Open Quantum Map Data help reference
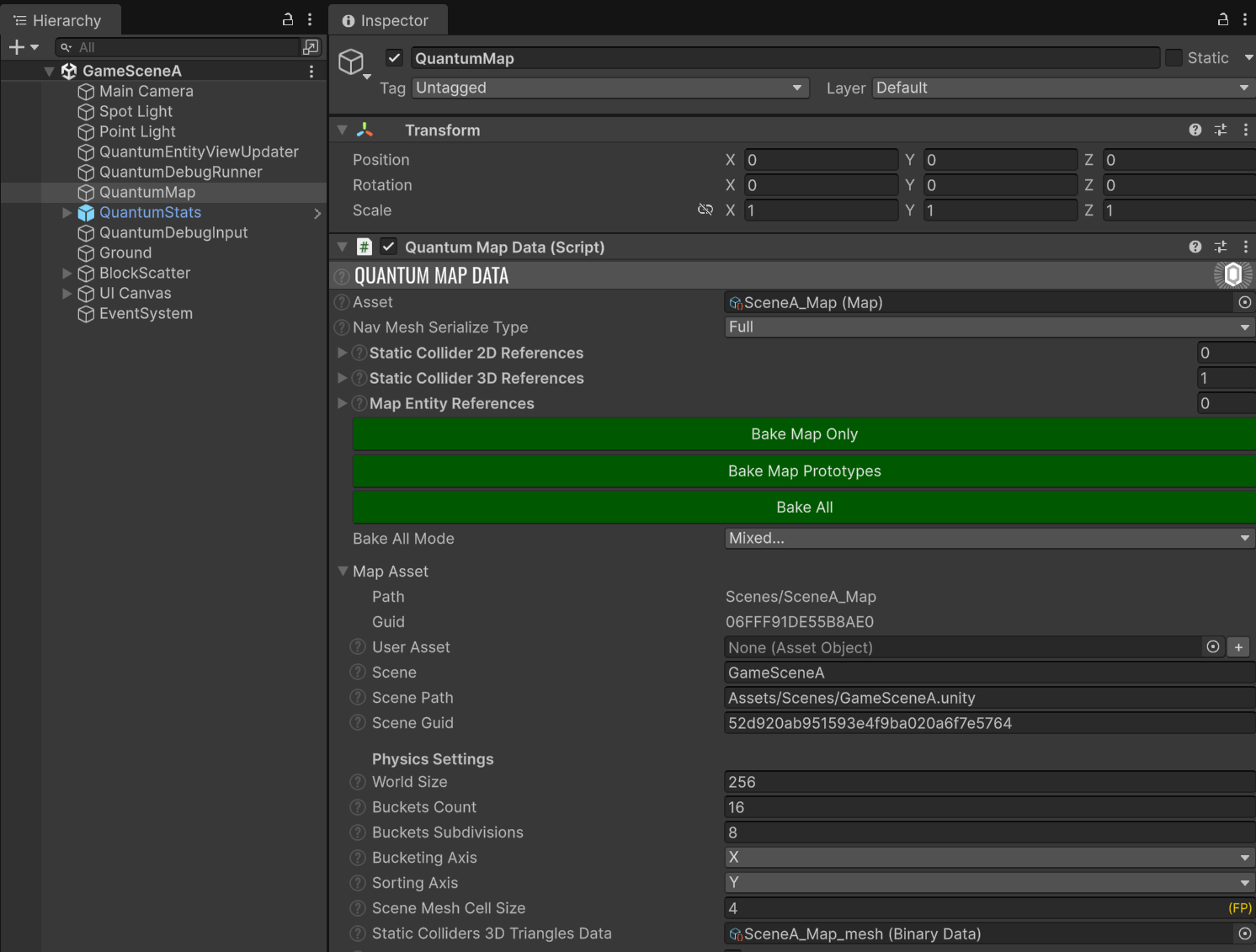 pos(1195,247)
